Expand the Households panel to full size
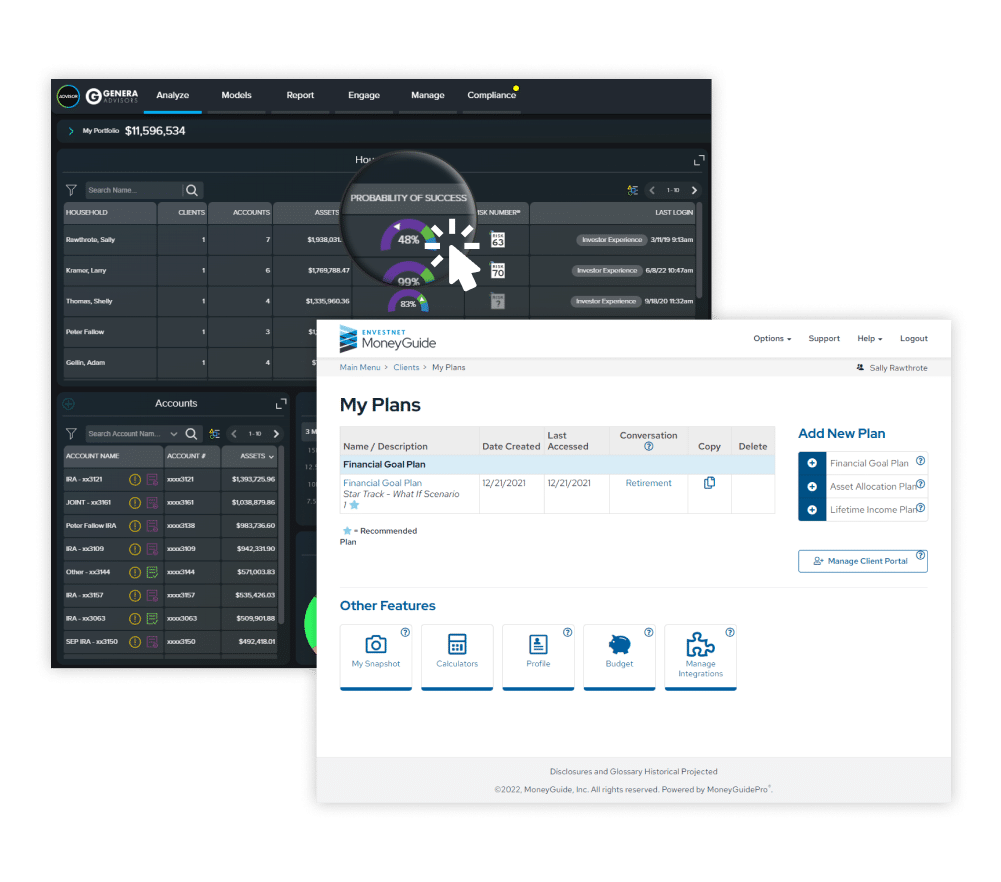Image resolution: width=1001 pixels, height=882 pixels. point(699,160)
